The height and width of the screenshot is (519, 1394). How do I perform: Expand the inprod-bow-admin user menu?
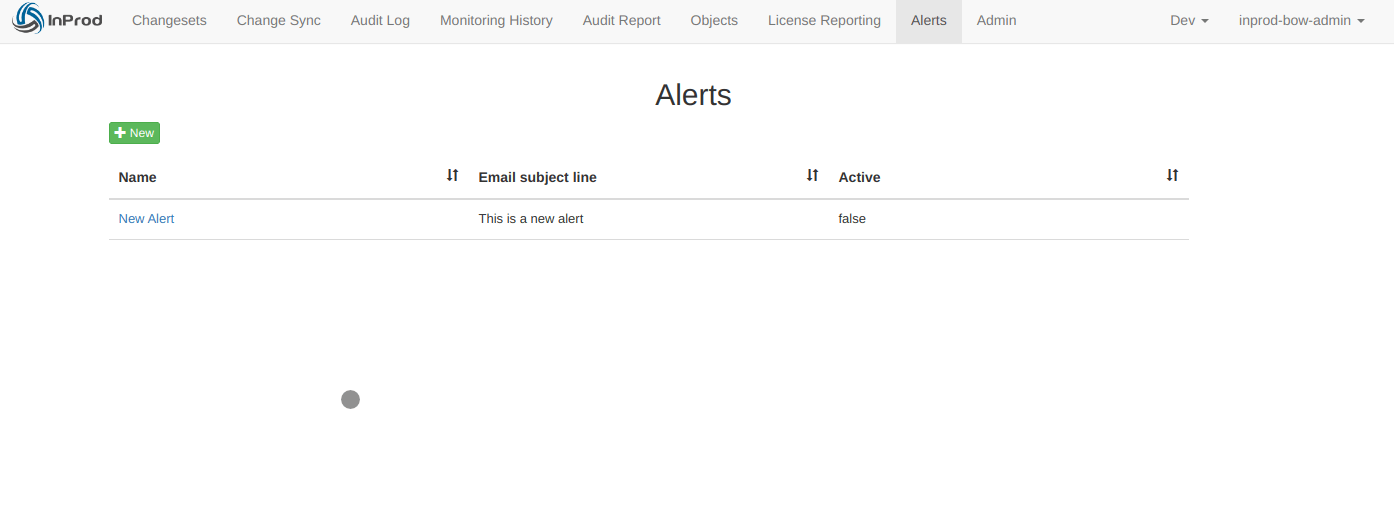1301,21
